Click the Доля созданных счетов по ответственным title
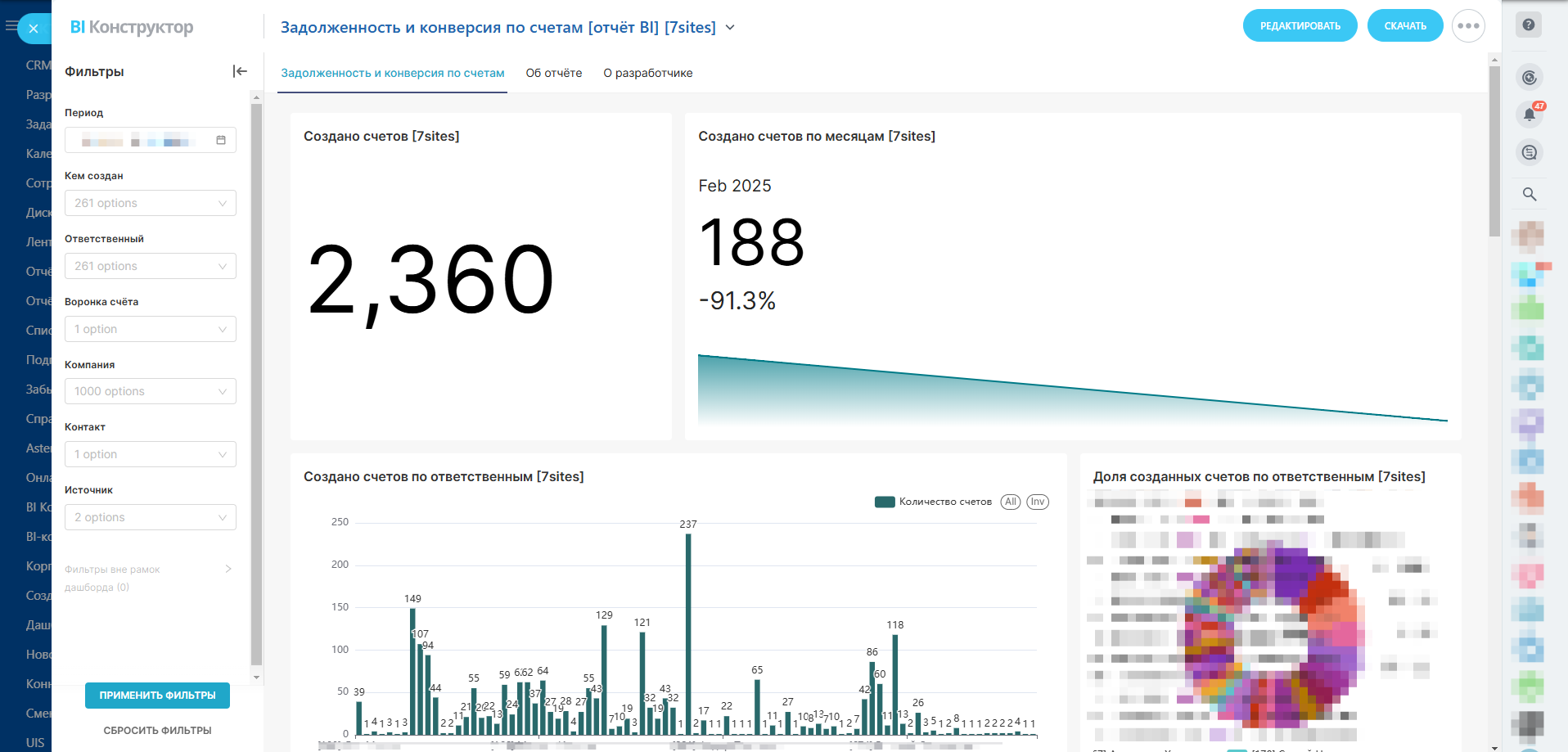 [1259, 476]
